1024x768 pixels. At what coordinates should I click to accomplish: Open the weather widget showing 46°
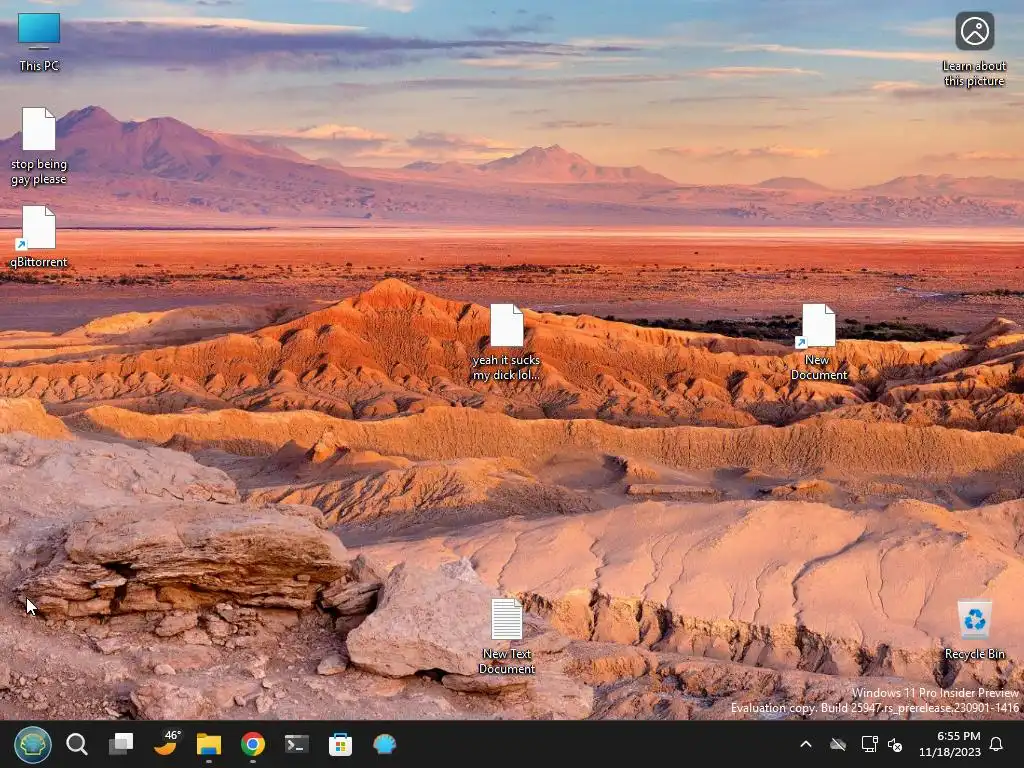pos(165,744)
